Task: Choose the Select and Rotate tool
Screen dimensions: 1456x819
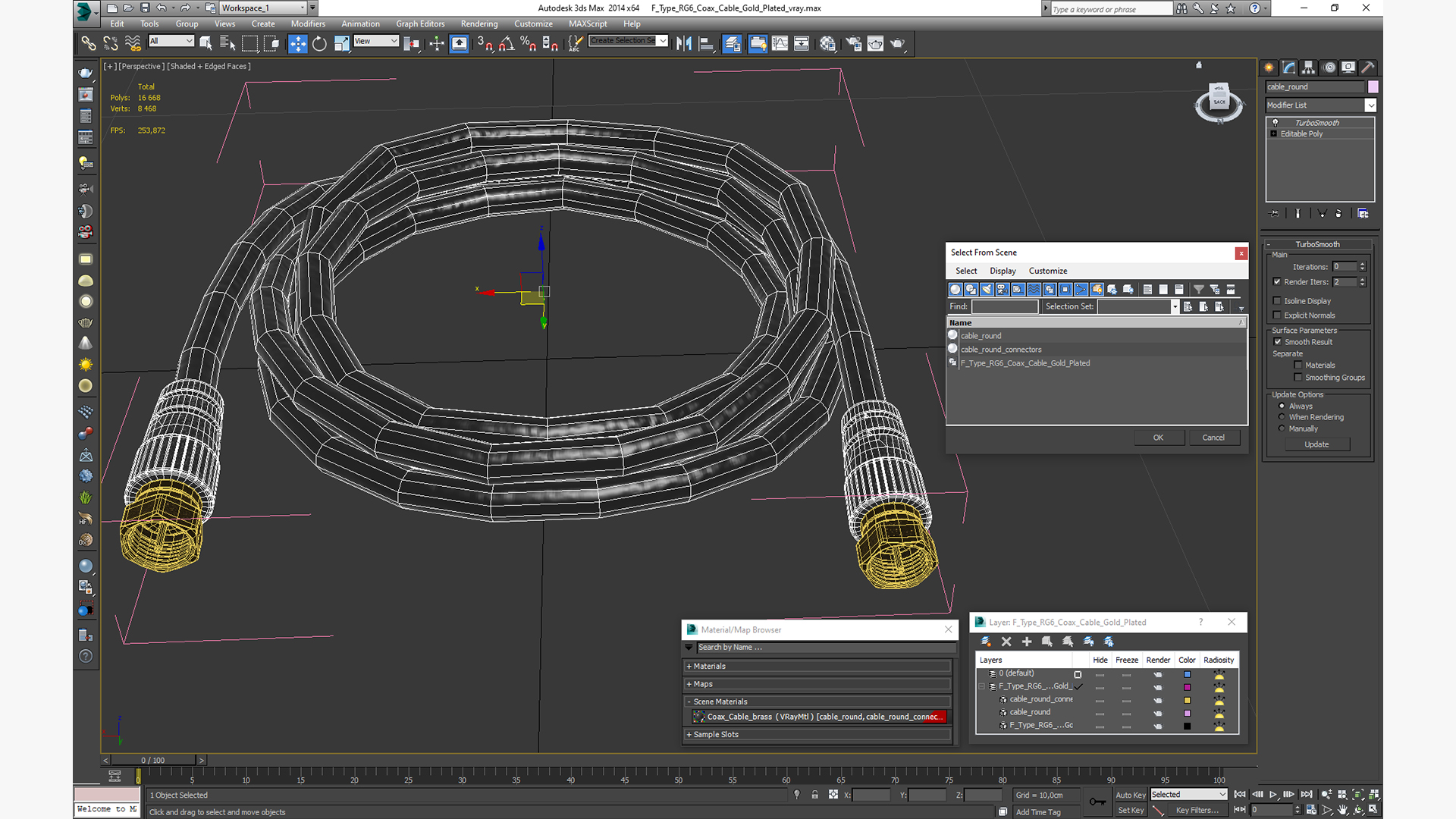Action: point(319,44)
